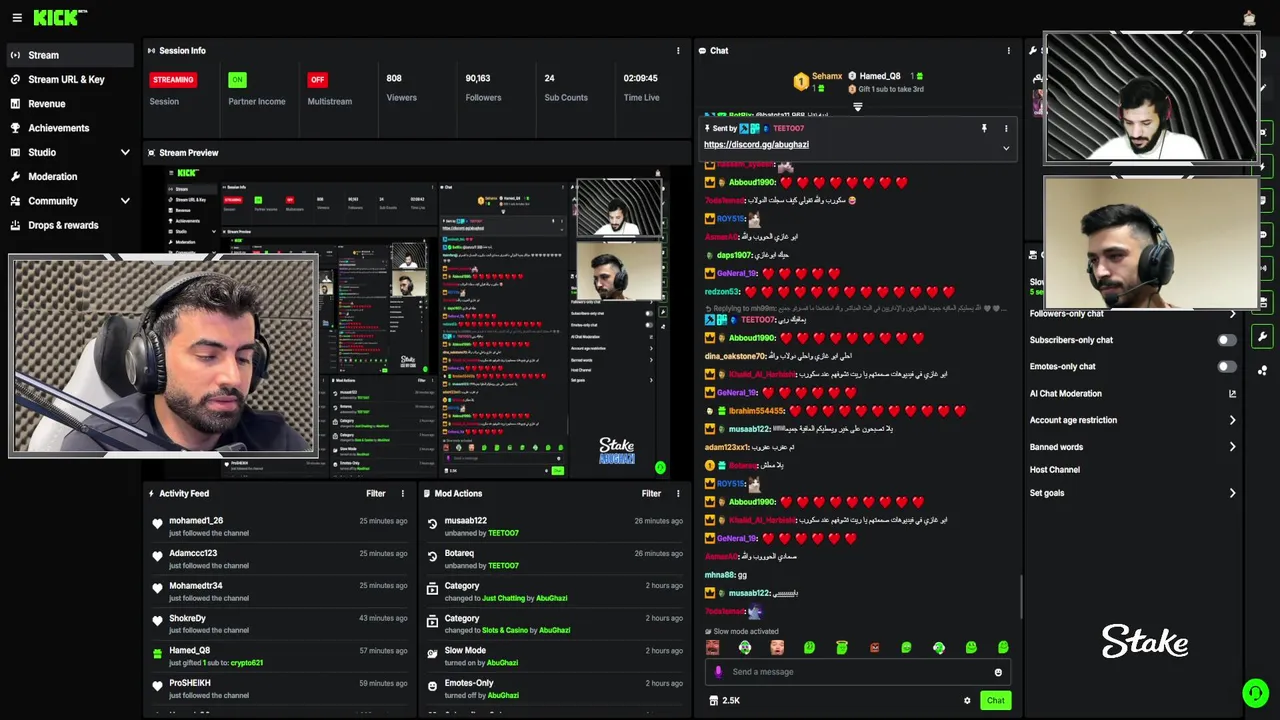
Task: Open the channel points shop showing 2.5K
Action: (725, 700)
